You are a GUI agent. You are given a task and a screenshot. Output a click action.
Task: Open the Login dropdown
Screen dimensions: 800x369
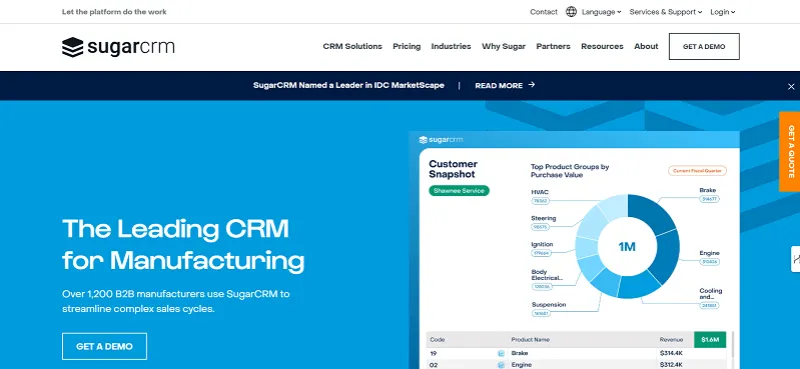(x=722, y=12)
